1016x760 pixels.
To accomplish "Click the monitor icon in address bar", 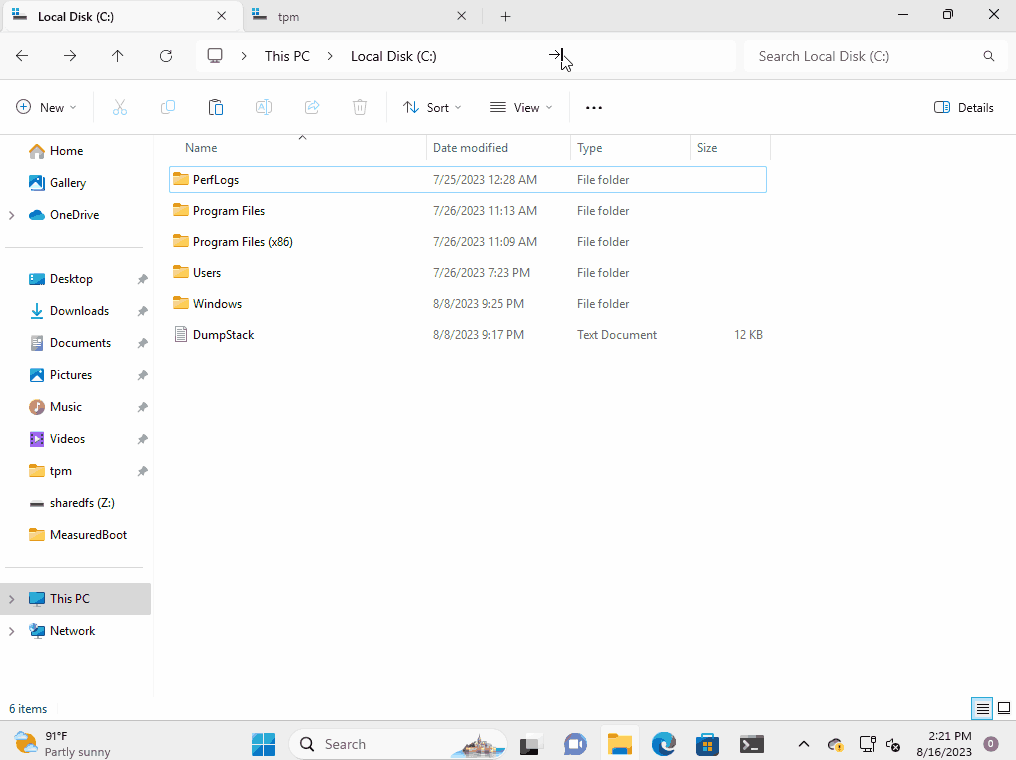I will pyautogui.click(x=215, y=56).
